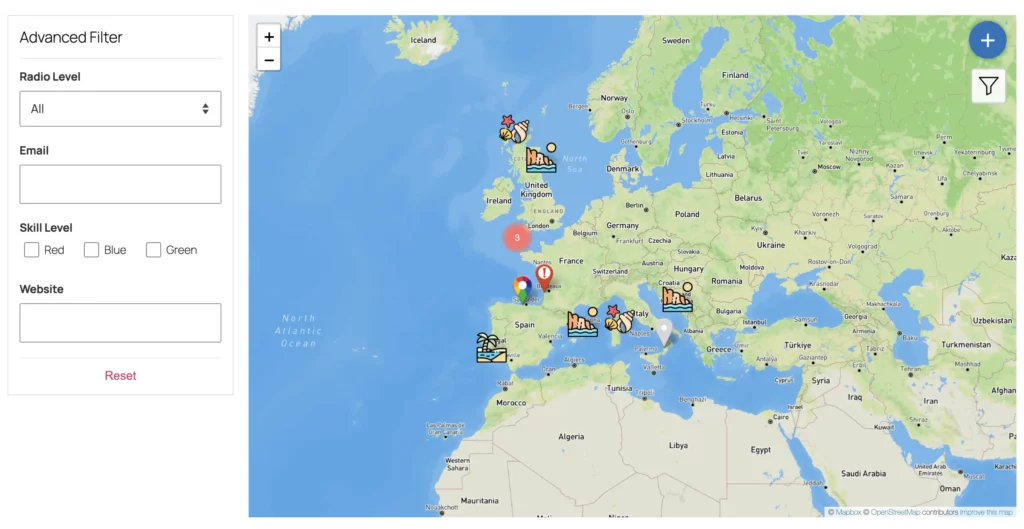This screenshot has height=529, width=1024.
Task: Select the red exclamation pin near Bordeaux
Action: (543, 276)
